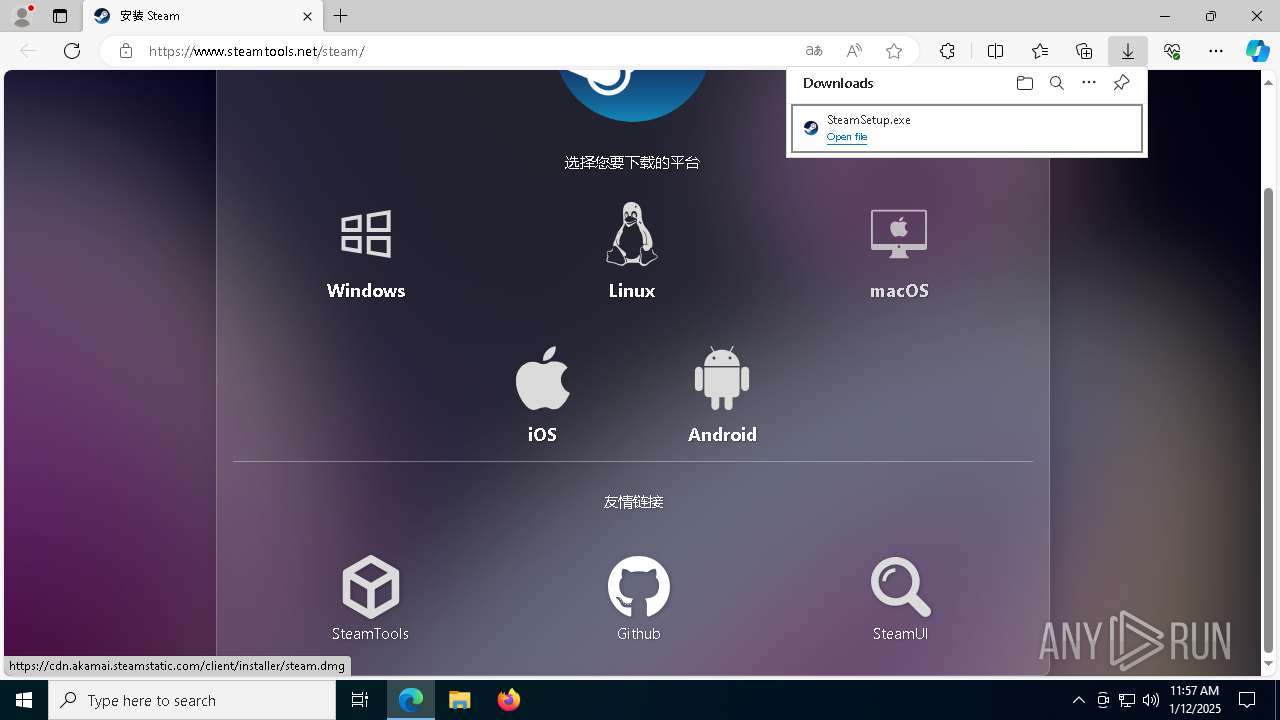This screenshot has width=1280, height=720.
Task: Select the iOS apple logo icon
Action: 542,378
